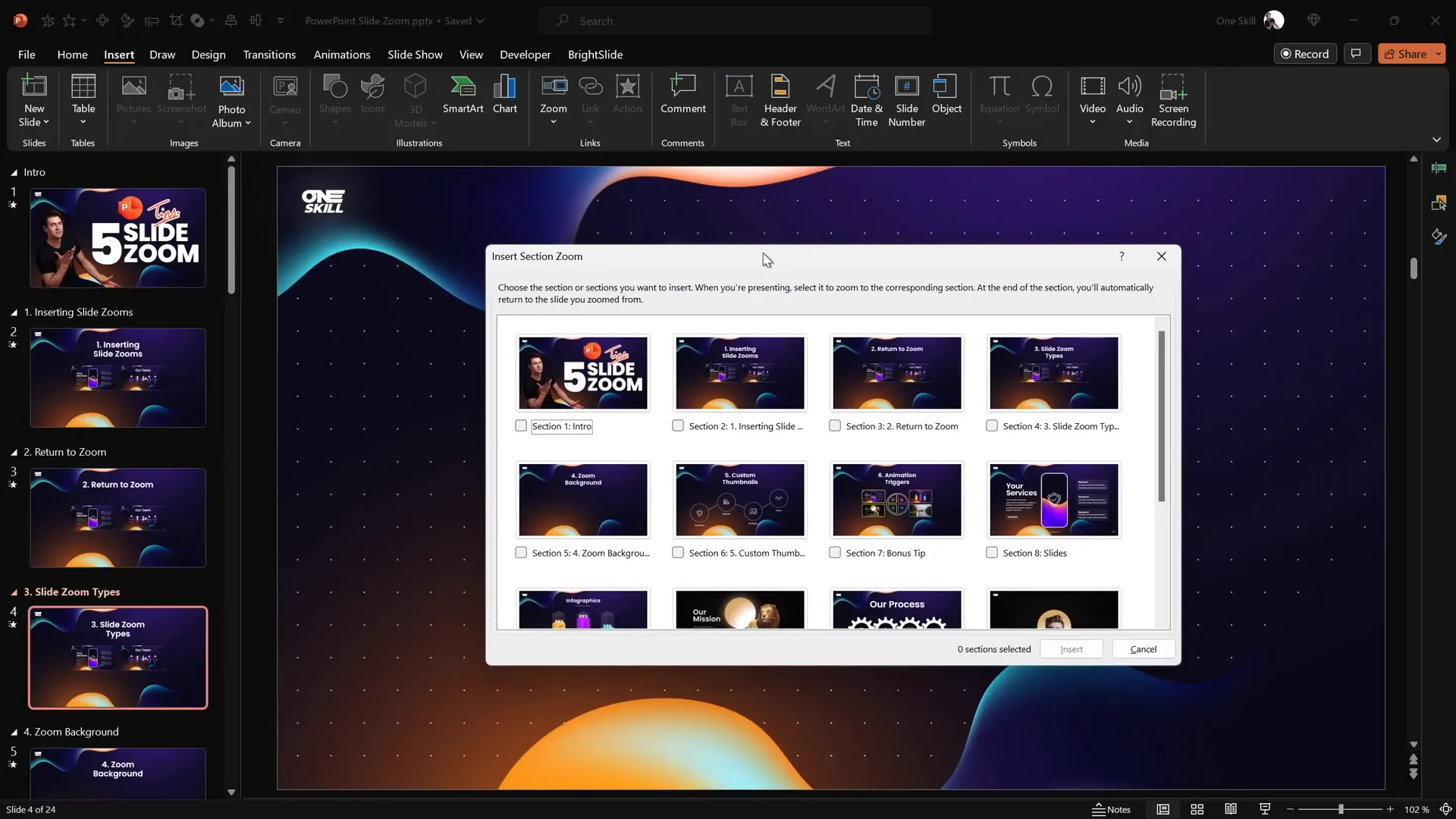Open the File menu
The width and height of the screenshot is (1456, 819).
(x=27, y=55)
